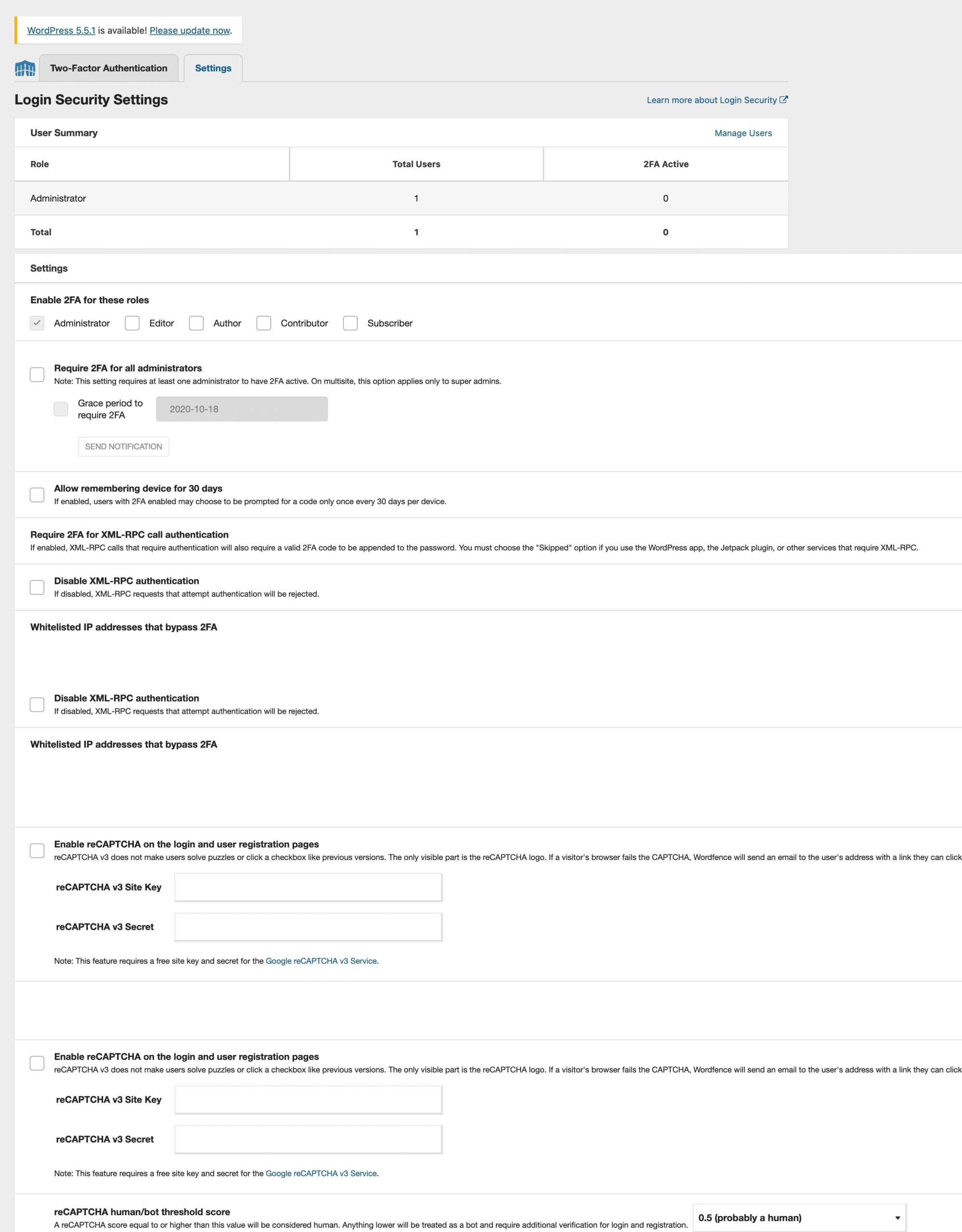Click the grace period date field
The height and width of the screenshot is (1232, 962).
(242, 409)
